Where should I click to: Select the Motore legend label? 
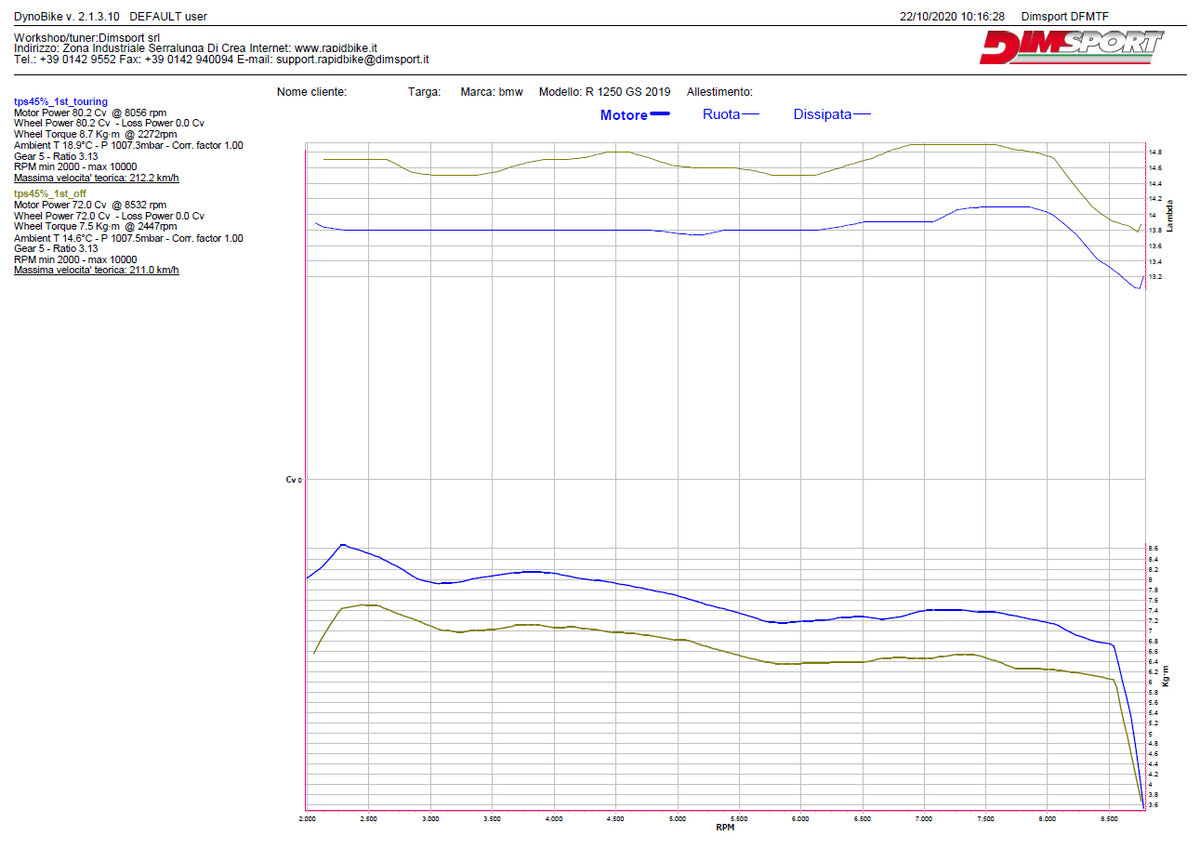623,115
